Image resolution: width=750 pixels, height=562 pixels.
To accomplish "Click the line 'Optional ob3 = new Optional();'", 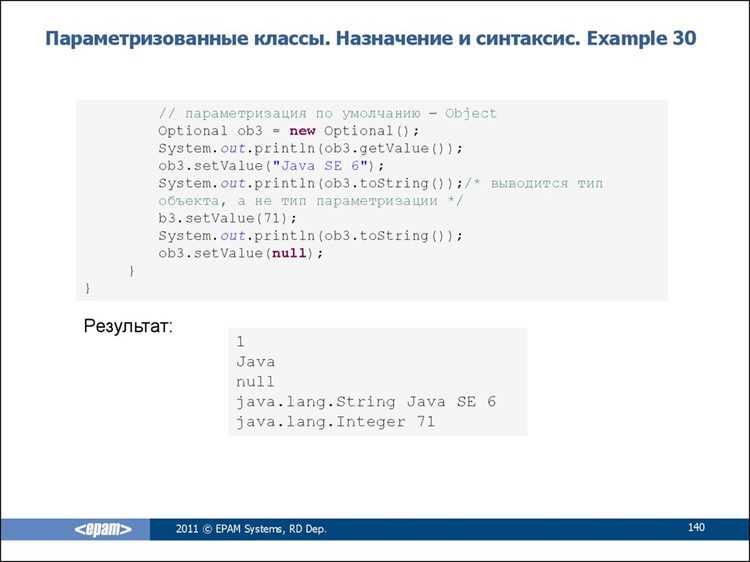I will [288, 131].
